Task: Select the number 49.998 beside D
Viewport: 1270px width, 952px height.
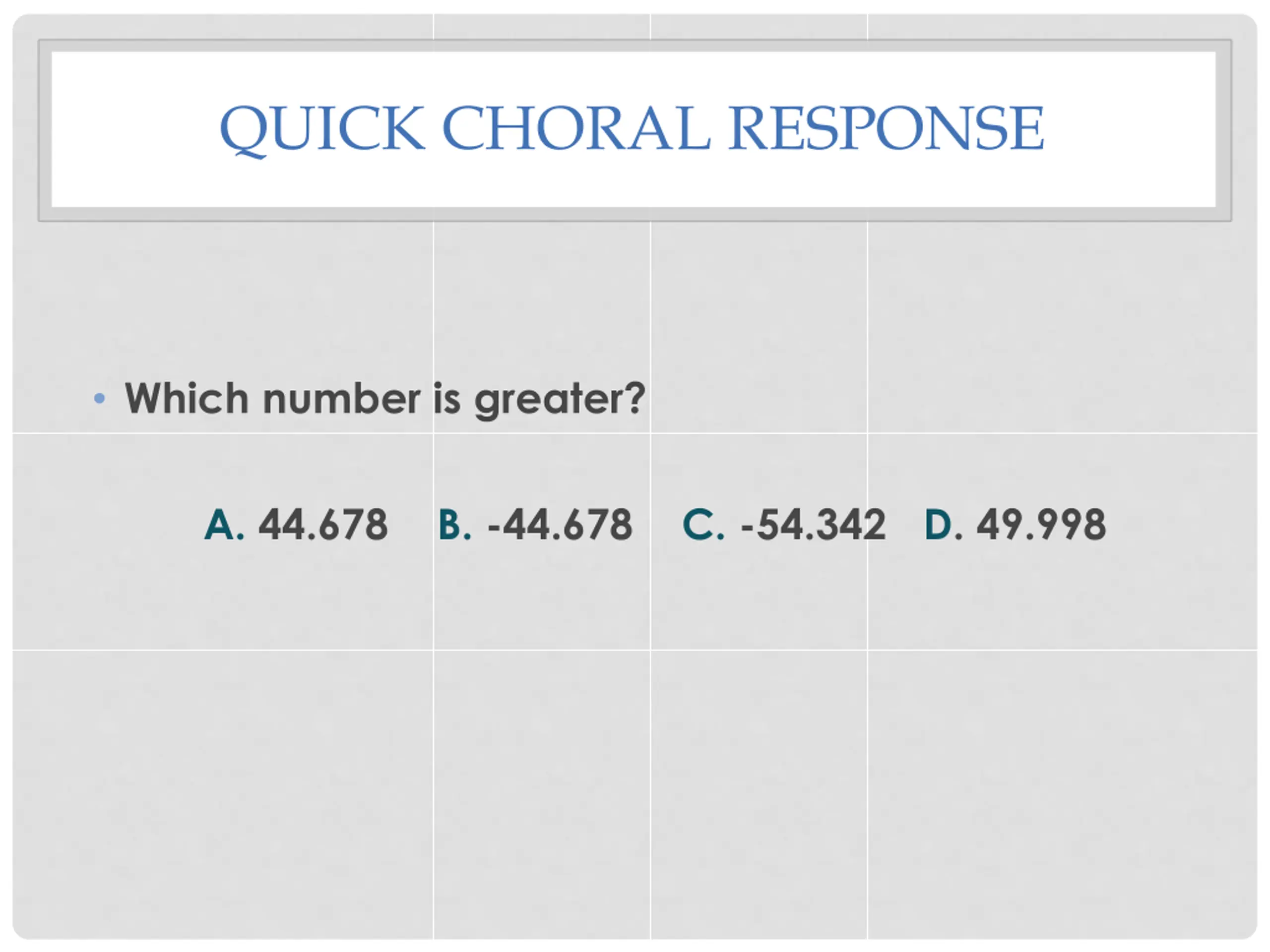Action: [x=1041, y=525]
